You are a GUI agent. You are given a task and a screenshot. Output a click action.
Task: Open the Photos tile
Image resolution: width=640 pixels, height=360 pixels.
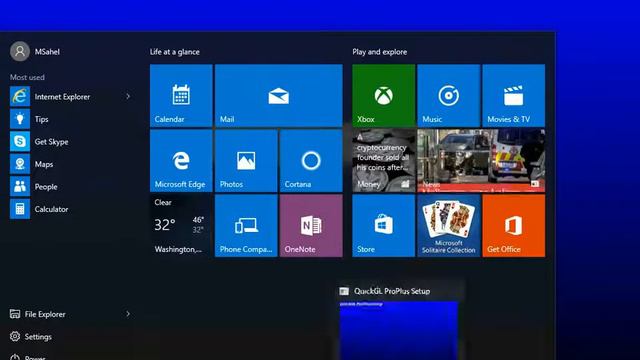[246, 160]
